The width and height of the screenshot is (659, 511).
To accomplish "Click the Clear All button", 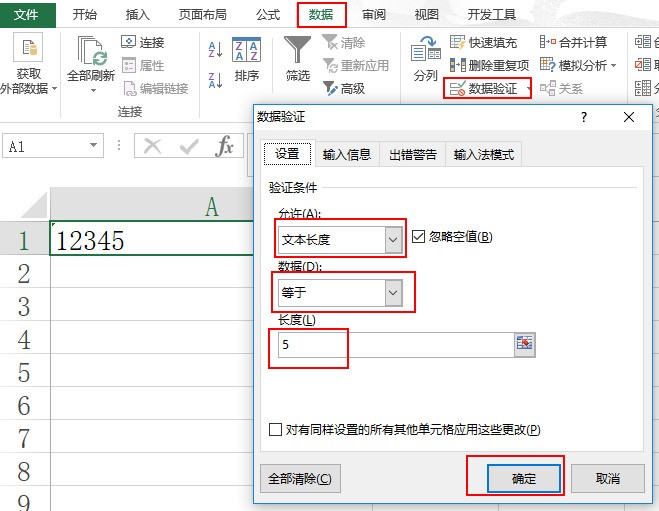I will pos(299,478).
